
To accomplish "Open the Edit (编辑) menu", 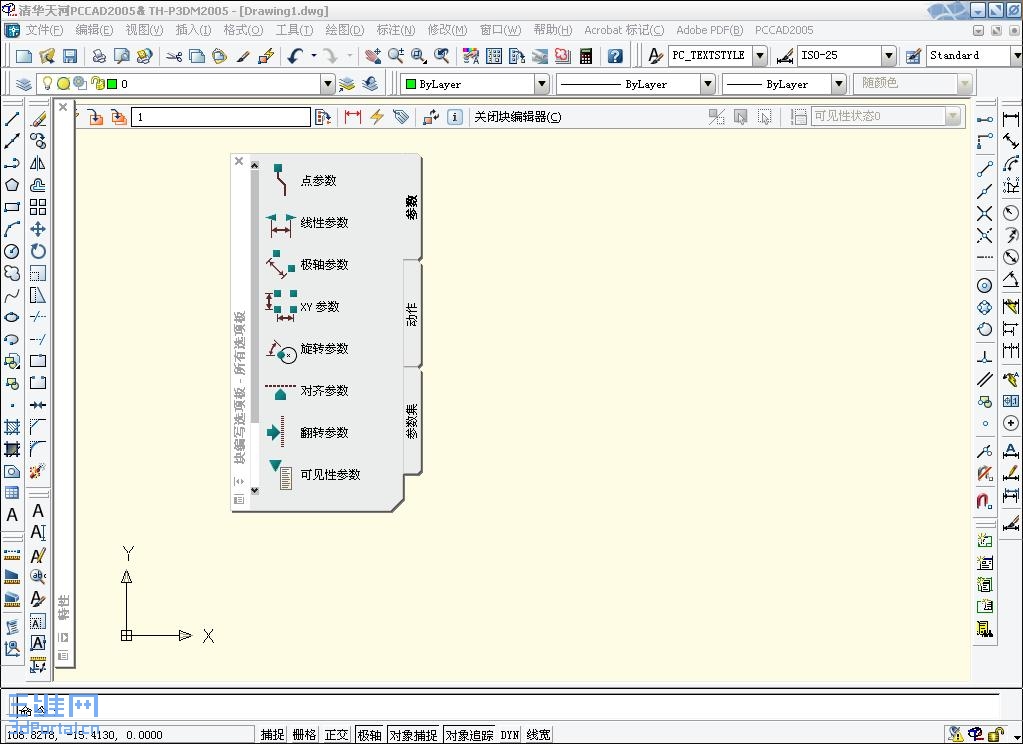I will (94, 30).
